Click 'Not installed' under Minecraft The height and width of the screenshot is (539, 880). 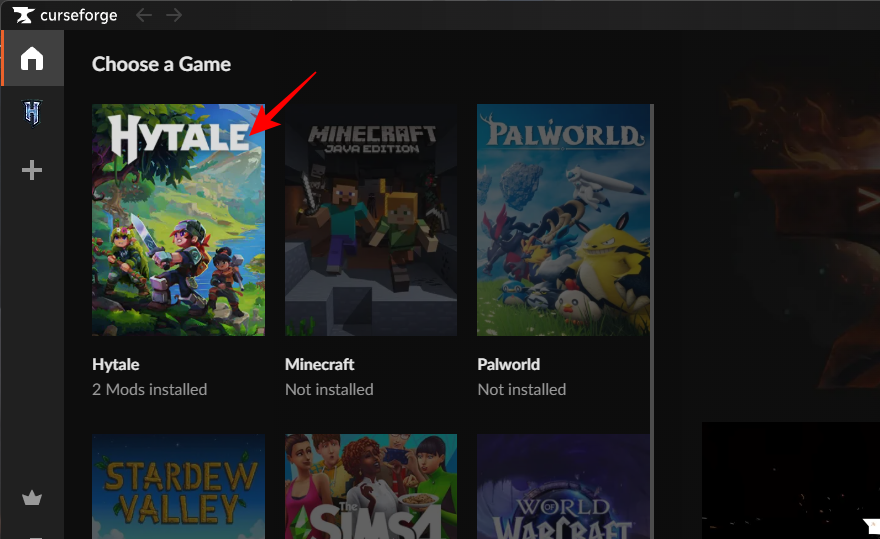(329, 389)
